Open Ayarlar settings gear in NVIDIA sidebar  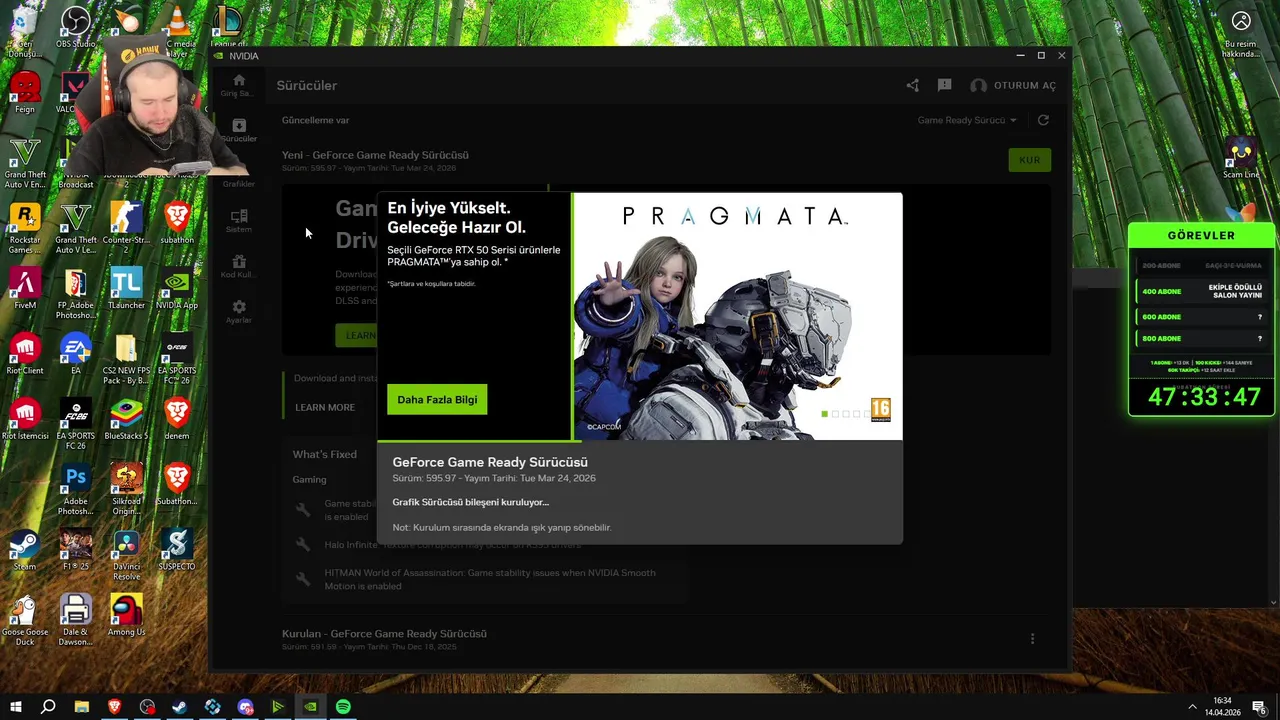[238, 311]
